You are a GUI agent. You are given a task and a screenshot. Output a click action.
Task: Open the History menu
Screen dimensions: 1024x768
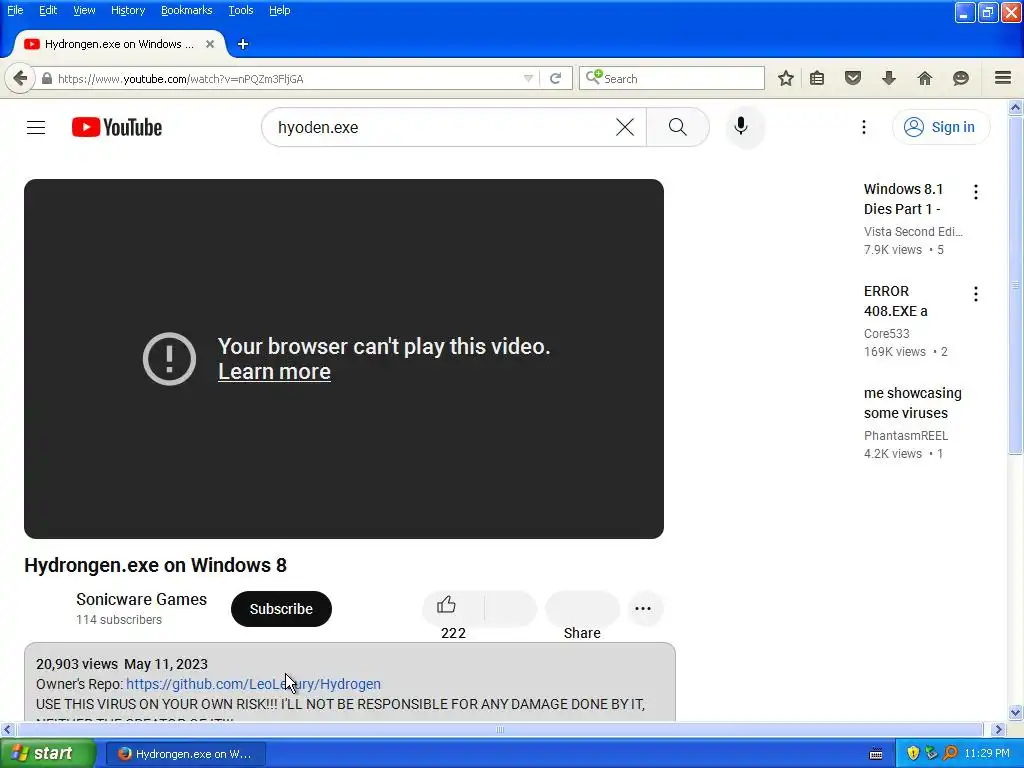127,10
